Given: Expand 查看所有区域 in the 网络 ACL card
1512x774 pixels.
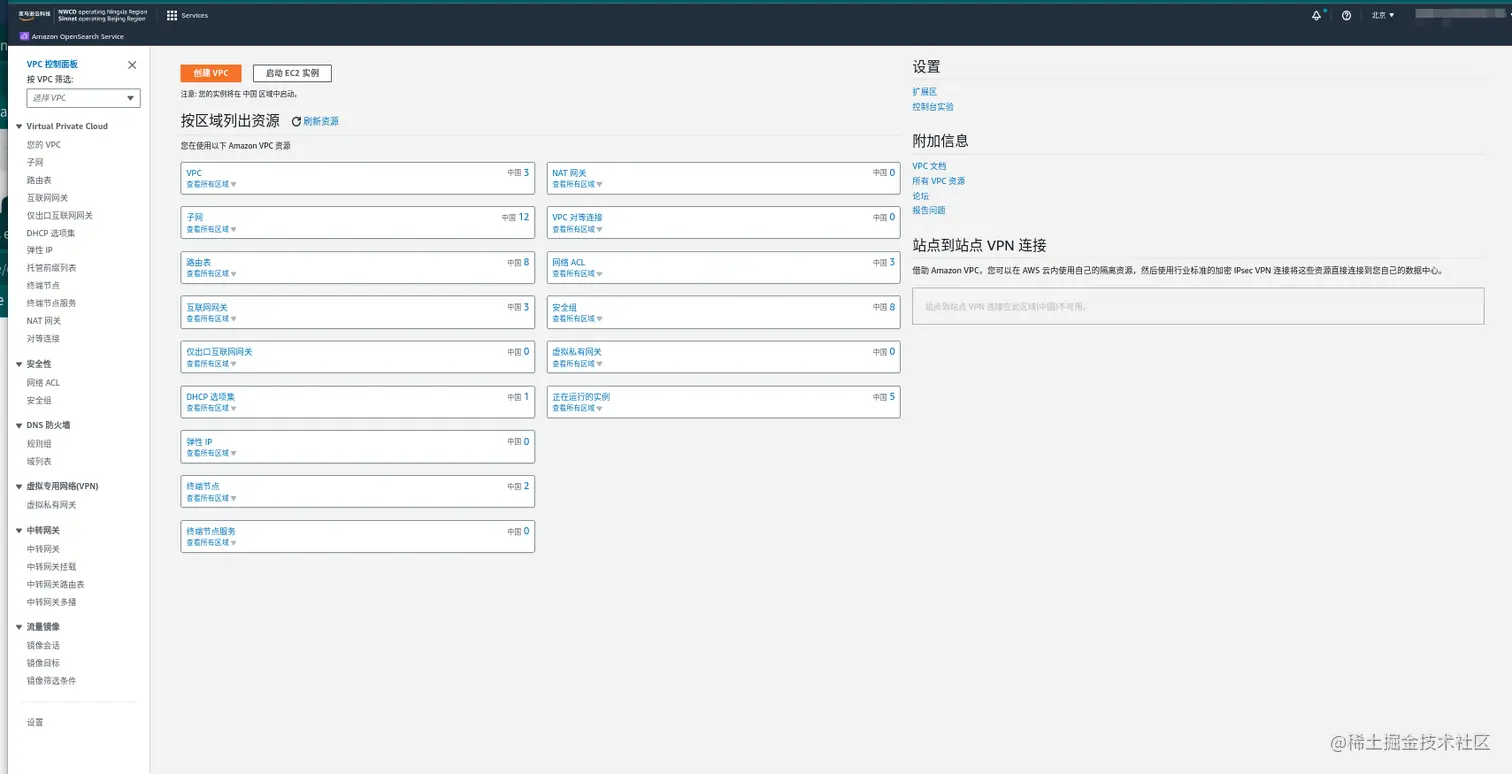Looking at the screenshot, I should point(577,273).
